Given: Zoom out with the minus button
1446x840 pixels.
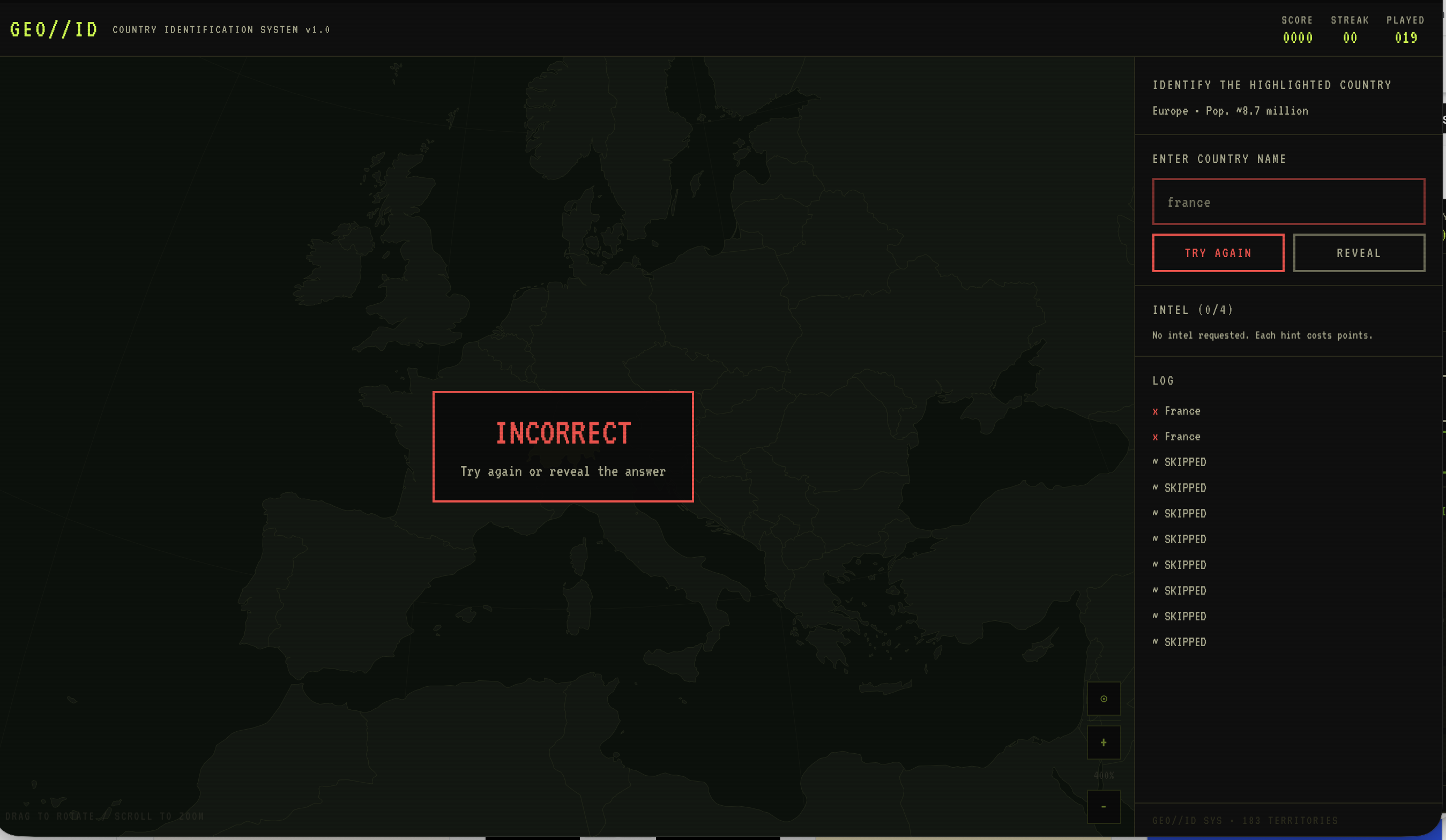Looking at the screenshot, I should click(x=1104, y=807).
